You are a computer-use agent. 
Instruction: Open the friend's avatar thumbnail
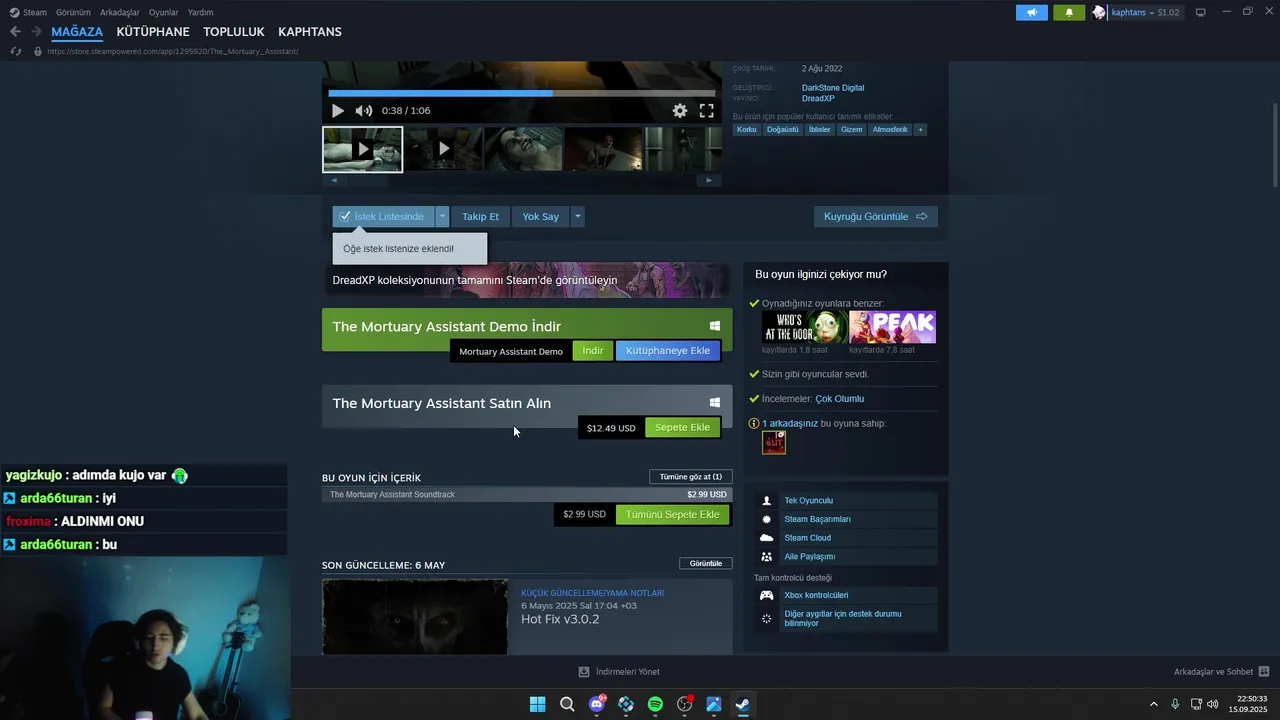coord(774,443)
